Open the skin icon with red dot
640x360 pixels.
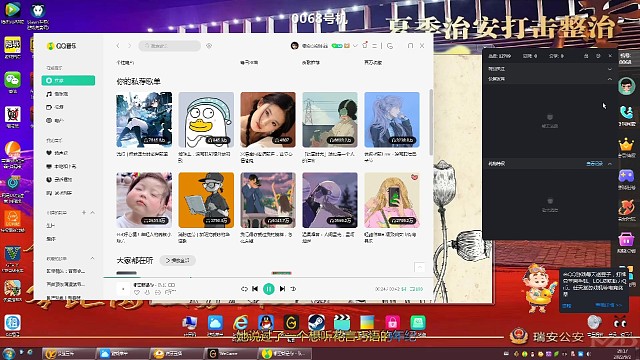365,45
